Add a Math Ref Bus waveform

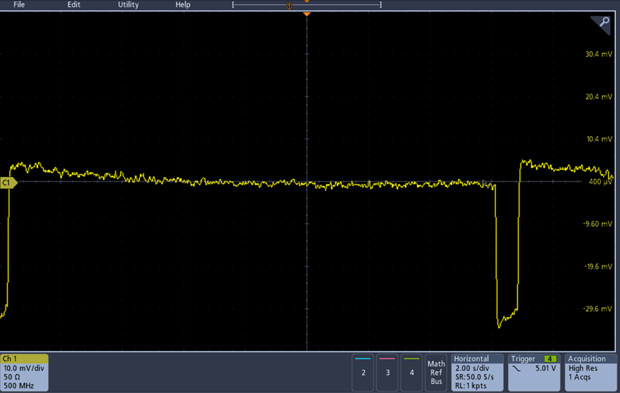pyautogui.click(x=436, y=372)
